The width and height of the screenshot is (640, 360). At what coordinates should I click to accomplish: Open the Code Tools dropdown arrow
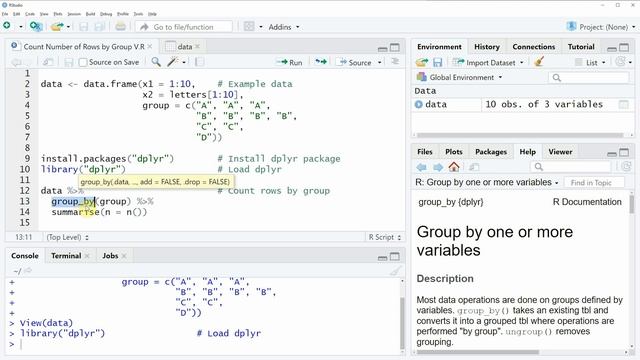[184, 62]
